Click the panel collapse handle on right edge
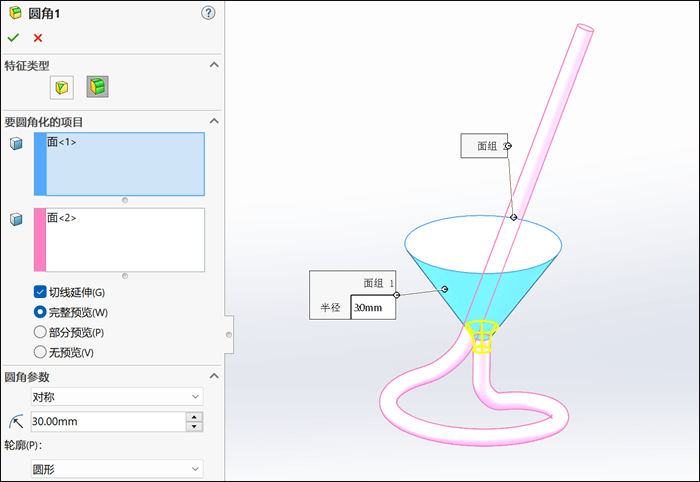The height and width of the screenshot is (482, 700). [x=229, y=335]
